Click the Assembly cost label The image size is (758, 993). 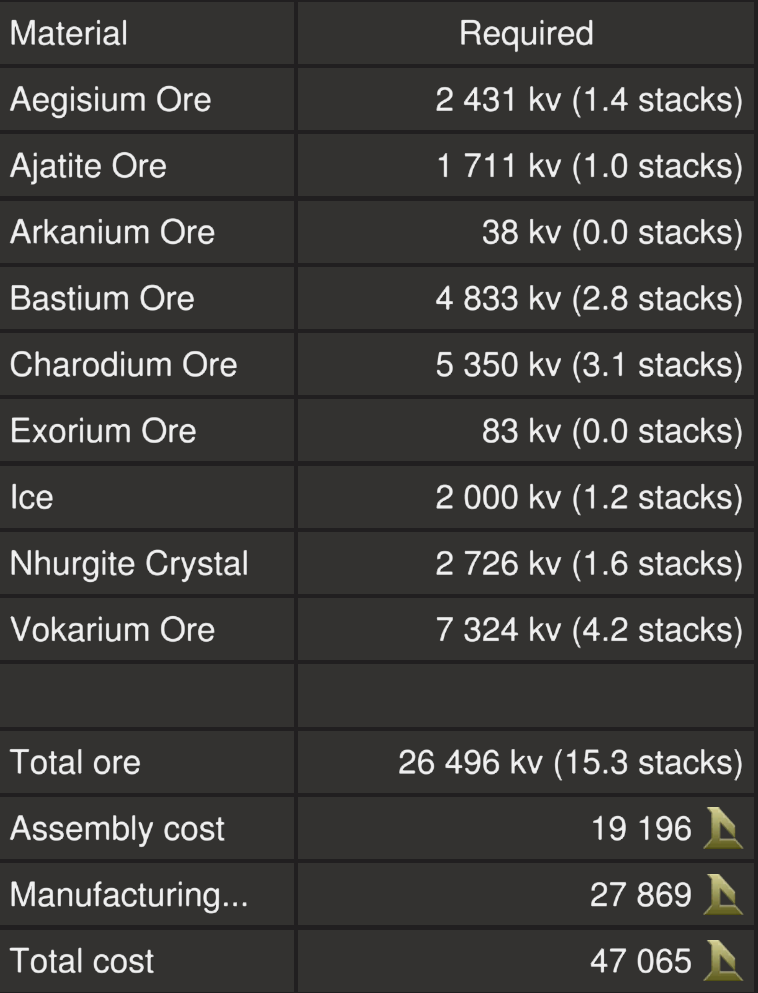[x=117, y=829]
